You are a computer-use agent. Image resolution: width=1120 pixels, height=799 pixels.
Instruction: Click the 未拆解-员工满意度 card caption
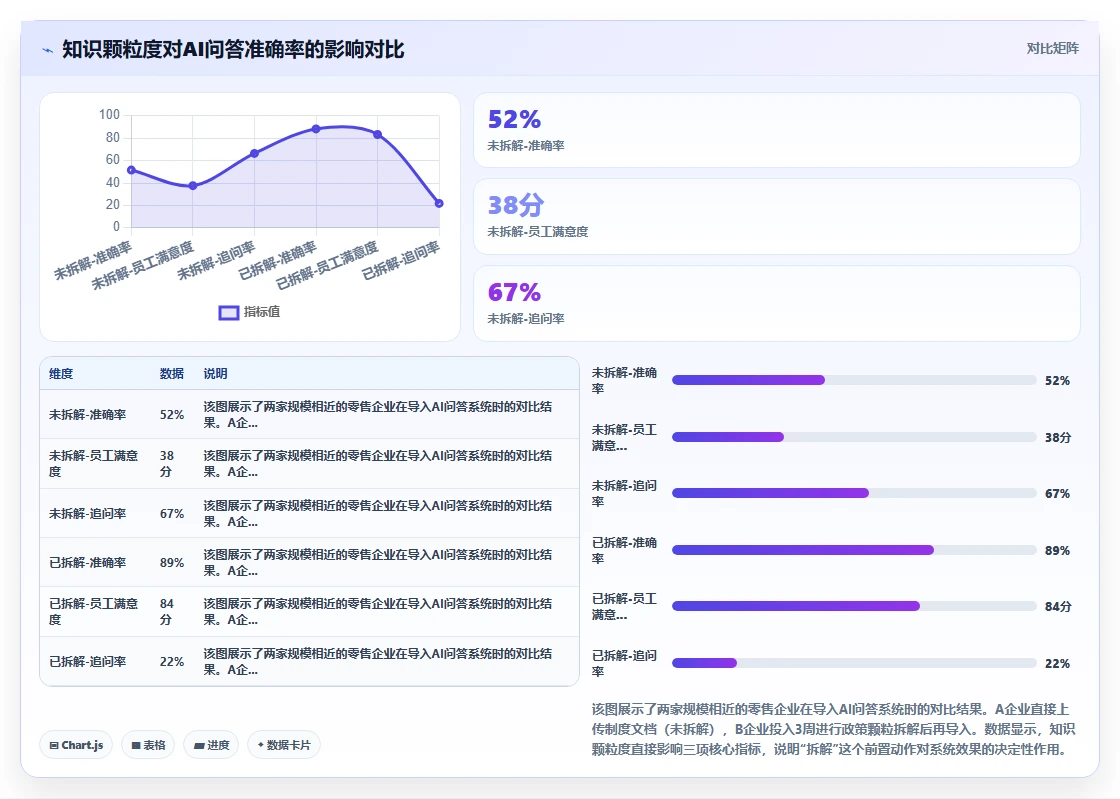(538, 232)
